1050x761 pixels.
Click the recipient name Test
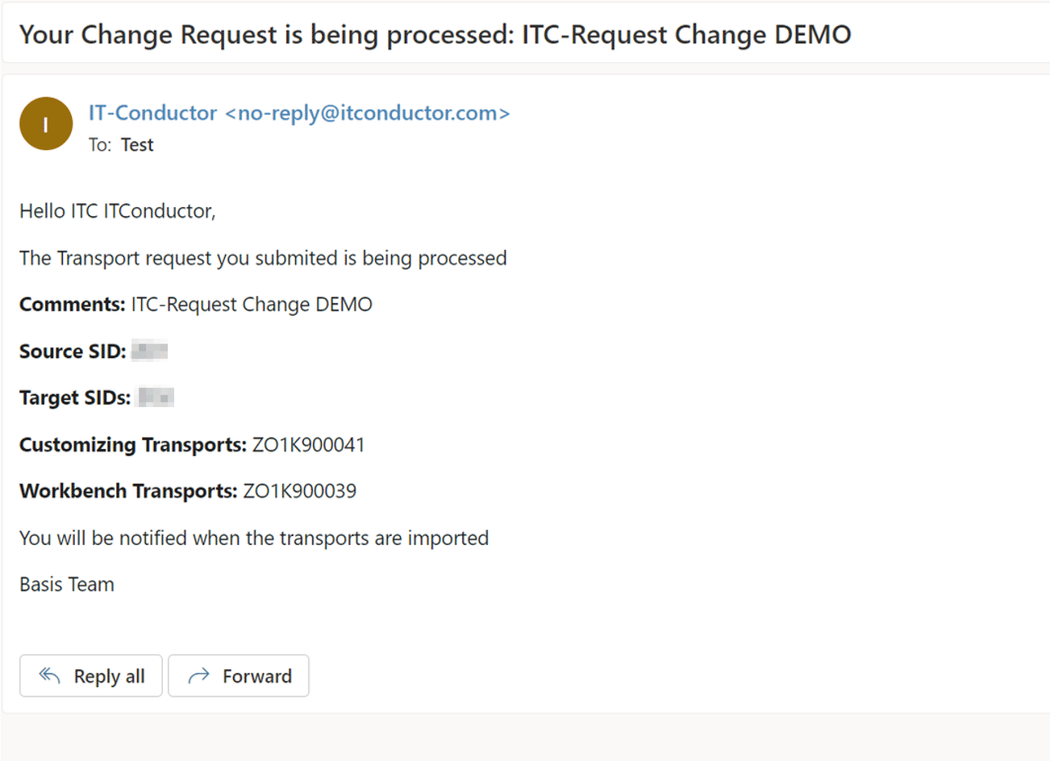pyautogui.click(x=137, y=144)
